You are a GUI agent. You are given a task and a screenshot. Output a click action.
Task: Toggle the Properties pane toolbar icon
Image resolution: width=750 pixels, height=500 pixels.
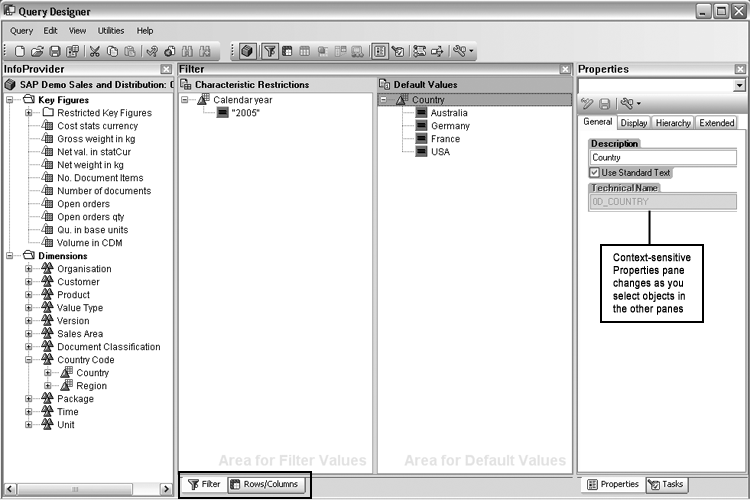[x=380, y=51]
